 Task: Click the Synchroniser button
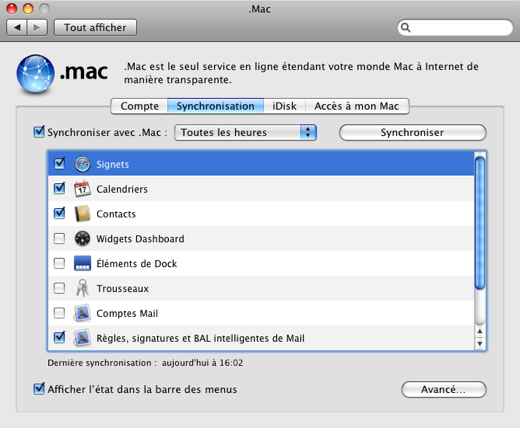click(413, 132)
